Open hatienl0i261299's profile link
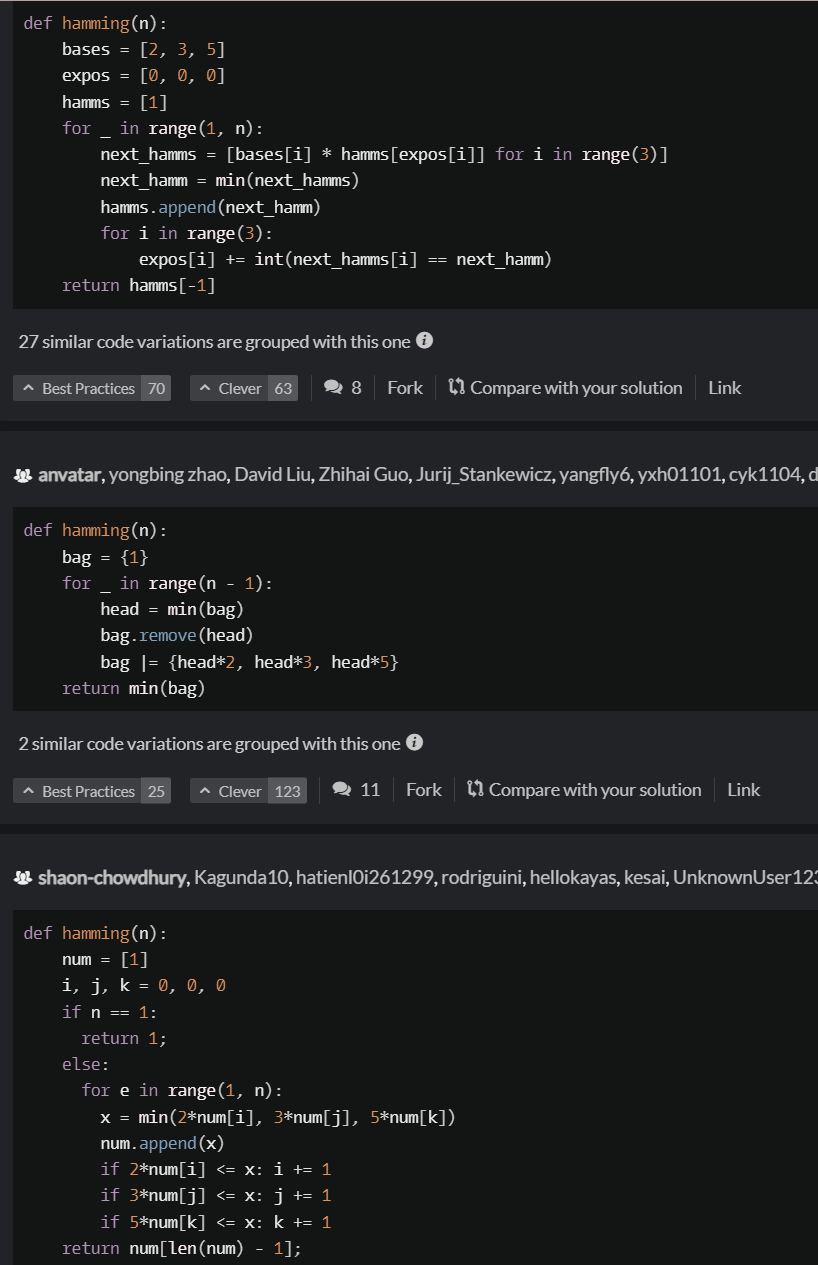The image size is (818, 1265). pyautogui.click(x=366, y=878)
